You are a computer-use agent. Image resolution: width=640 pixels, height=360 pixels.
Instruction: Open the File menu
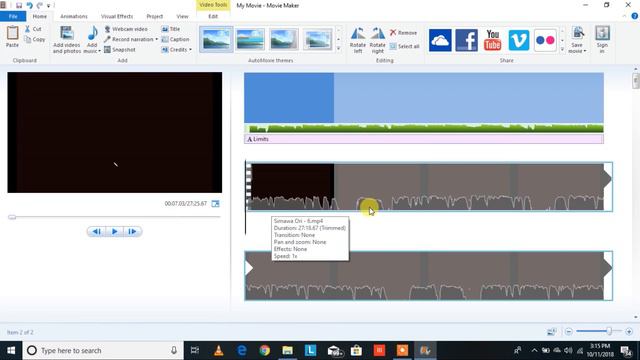[x=13, y=16]
